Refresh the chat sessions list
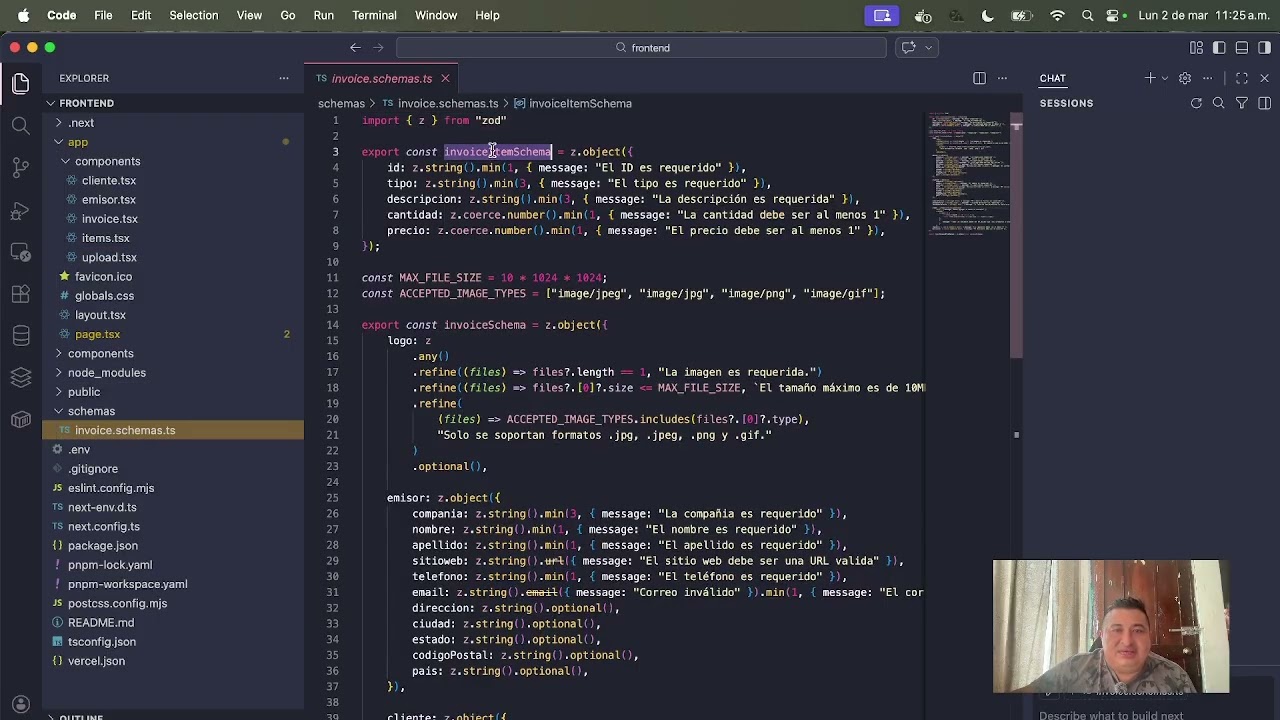This screenshot has width=1280, height=720. (x=1196, y=103)
